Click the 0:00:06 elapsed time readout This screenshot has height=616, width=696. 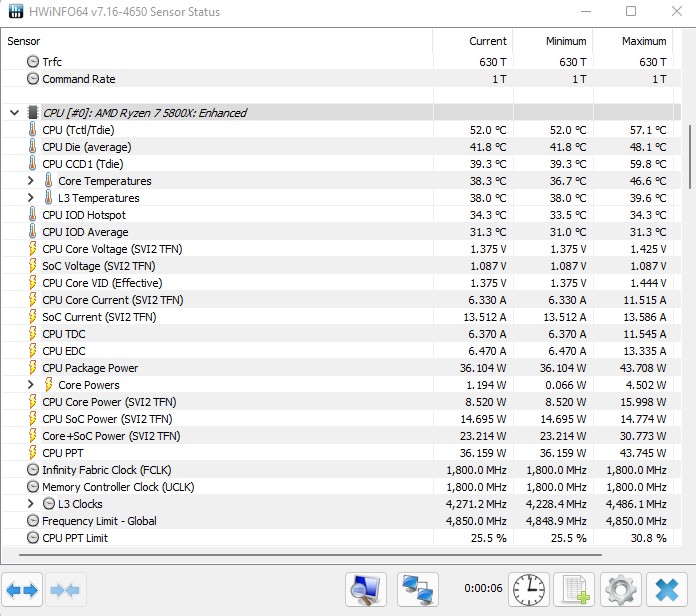483,588
